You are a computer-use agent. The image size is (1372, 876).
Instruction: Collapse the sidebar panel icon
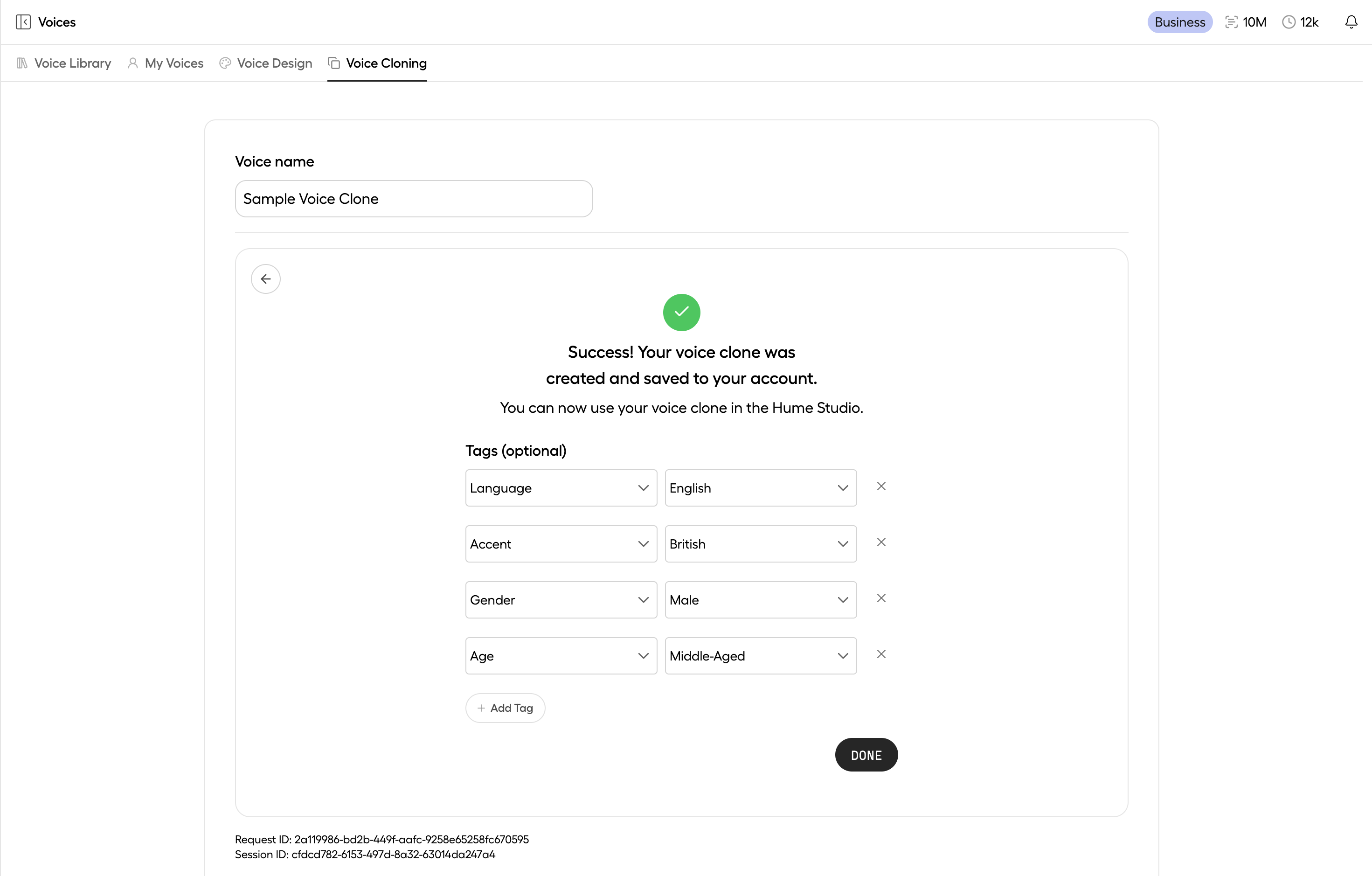pos(23,22)
